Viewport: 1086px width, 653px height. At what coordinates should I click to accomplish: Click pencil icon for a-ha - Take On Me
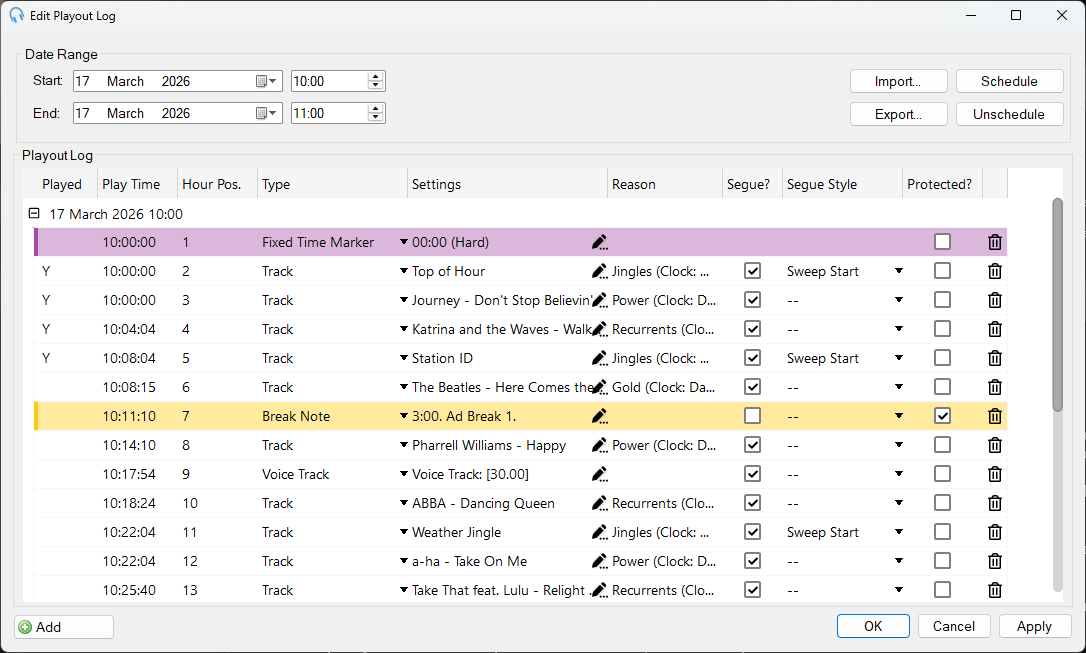[600, 562]
